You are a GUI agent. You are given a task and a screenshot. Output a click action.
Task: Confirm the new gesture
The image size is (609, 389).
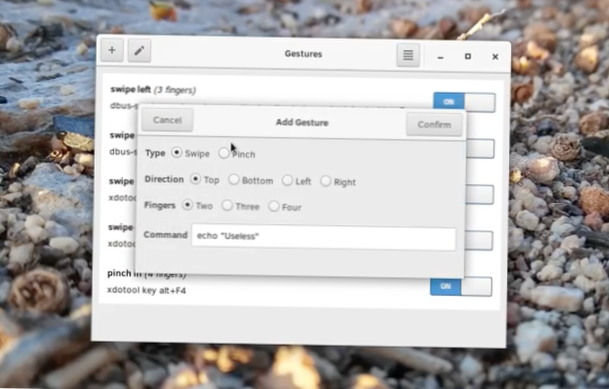point(434,125)
